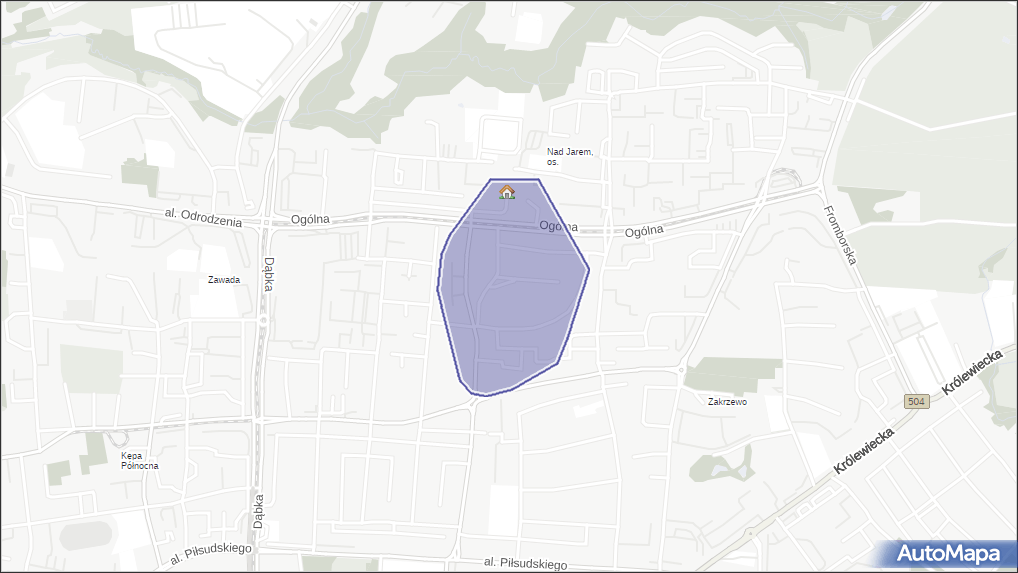Select Ogólna label nearest Fromborska street

tap(645, 231)
